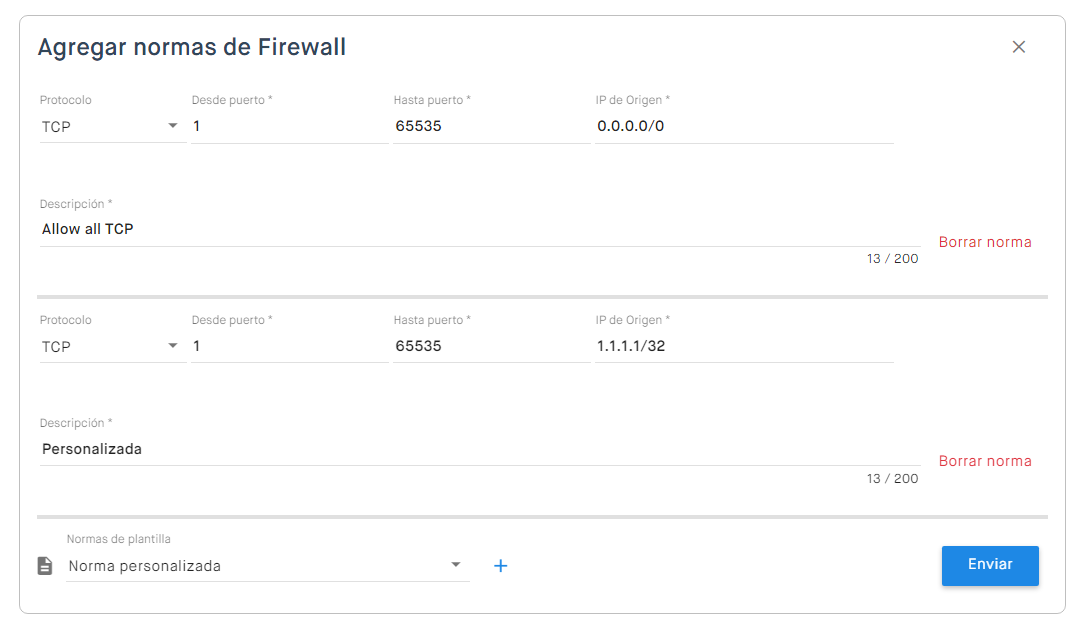
Task: Open the second rule's Protocolo TCP dropdown
Action: [x=112, y=347]
